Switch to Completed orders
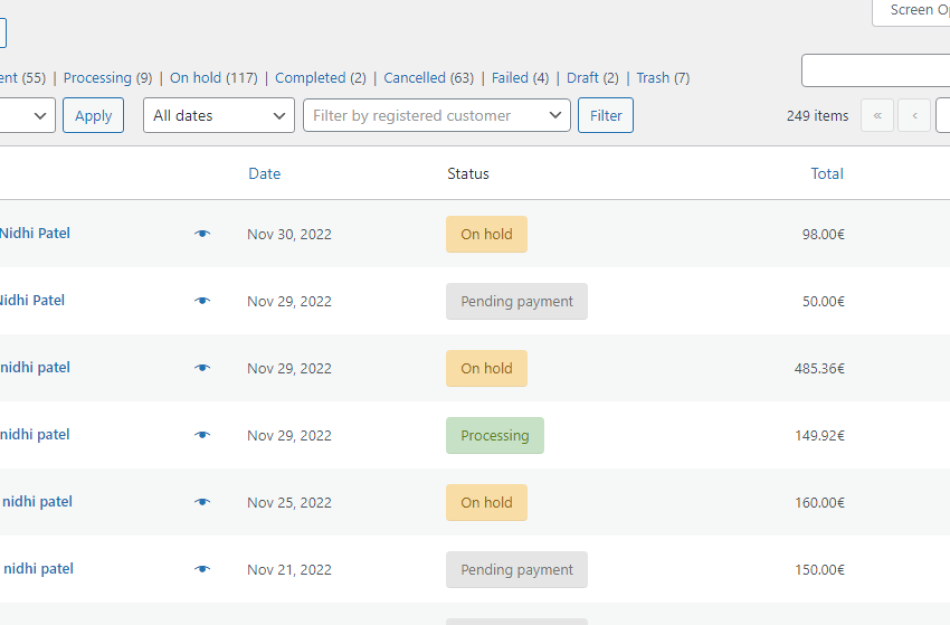This screenshot has width=950, height=625. 311,77
